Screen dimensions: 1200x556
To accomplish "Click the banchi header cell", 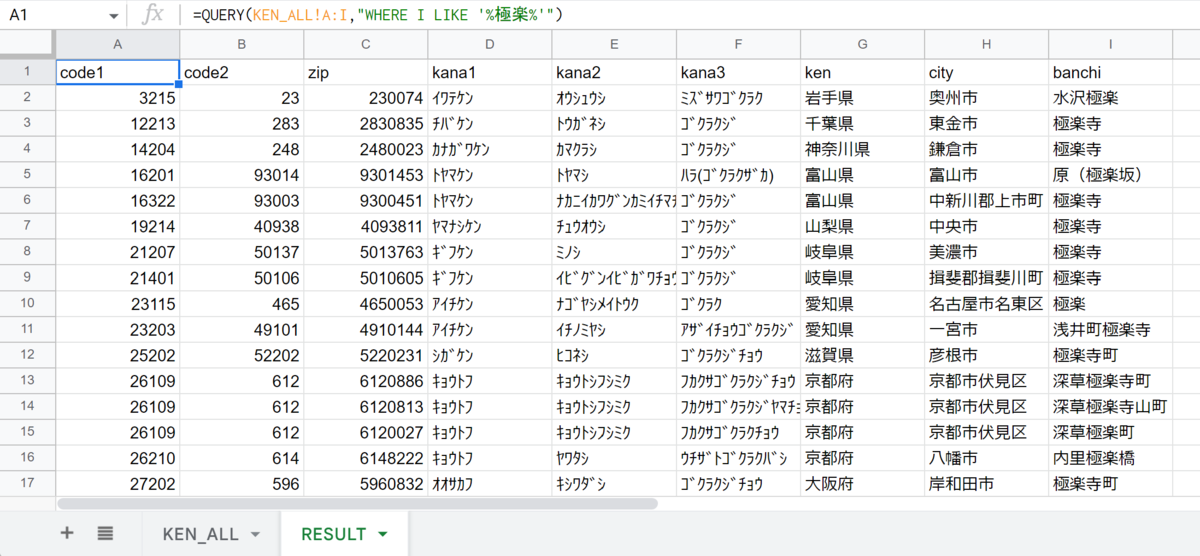I will (1110, 72).
